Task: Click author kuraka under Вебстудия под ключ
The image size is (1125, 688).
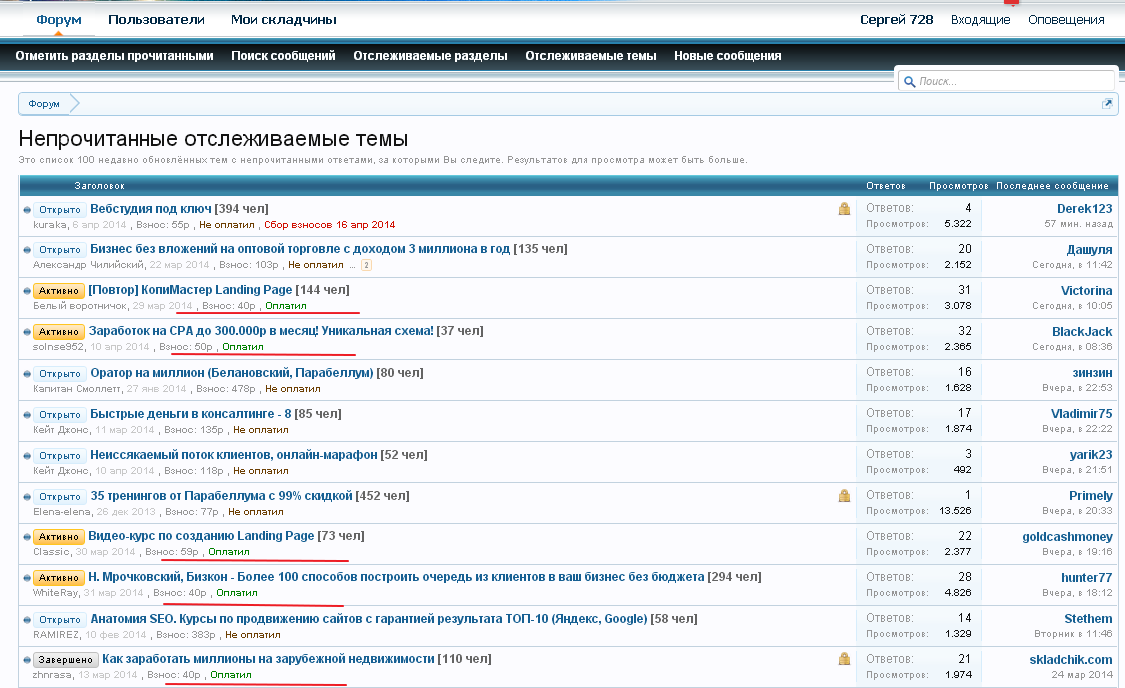Action: click(50, 225)
